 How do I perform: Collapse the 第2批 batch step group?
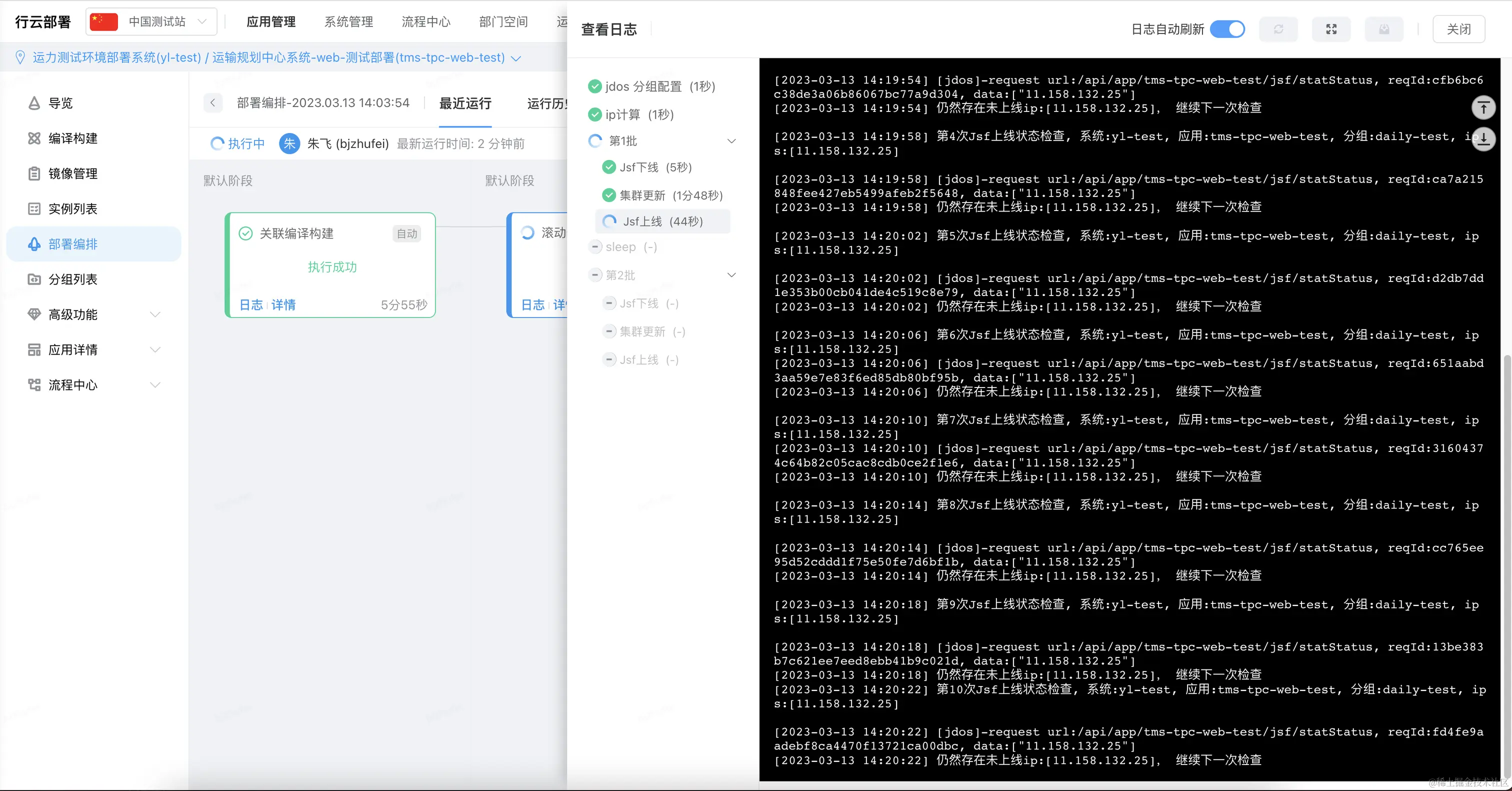[x=731, y=275]
